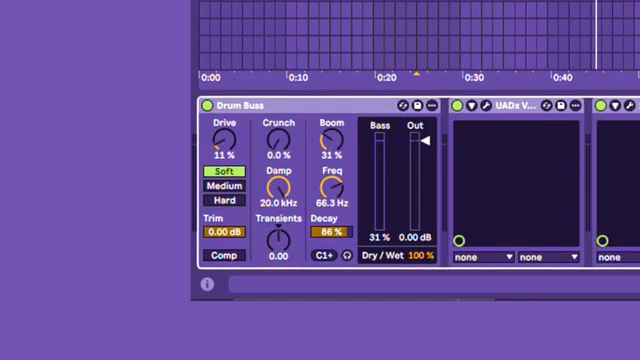Viewport: 640px width, 360px height.
Task: Unfold third device parameters triangle
Action: pyautogui.click(x=615, y=106)
